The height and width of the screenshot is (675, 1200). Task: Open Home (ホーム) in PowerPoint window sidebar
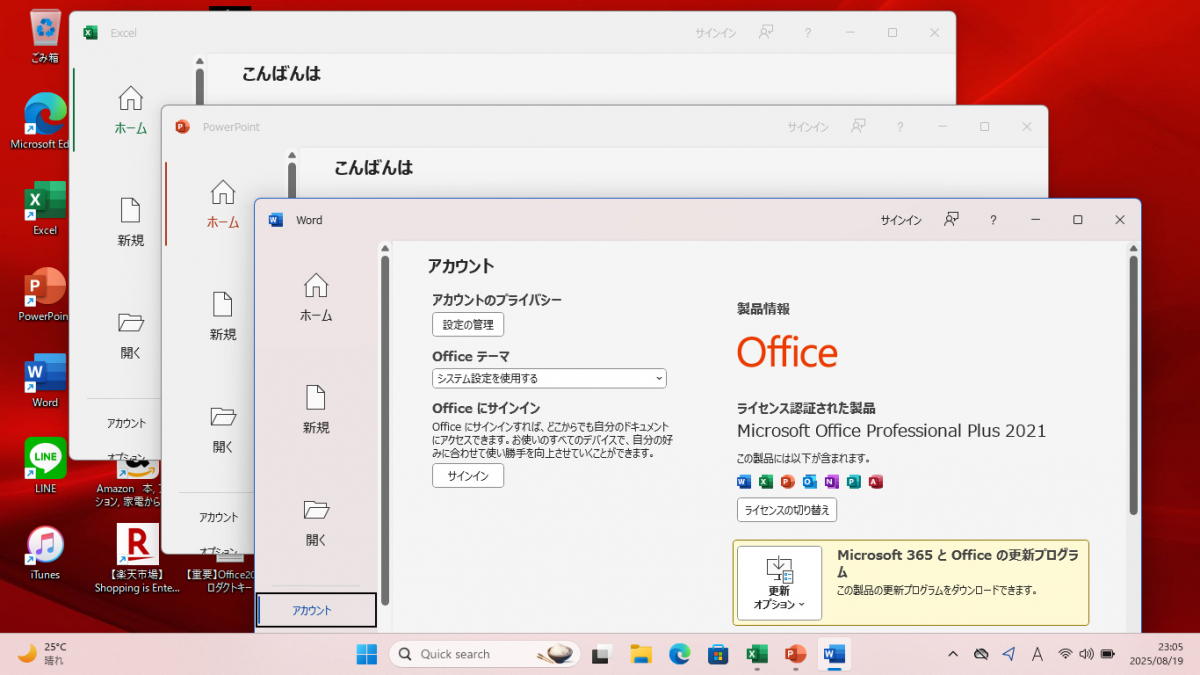[223, 204]
